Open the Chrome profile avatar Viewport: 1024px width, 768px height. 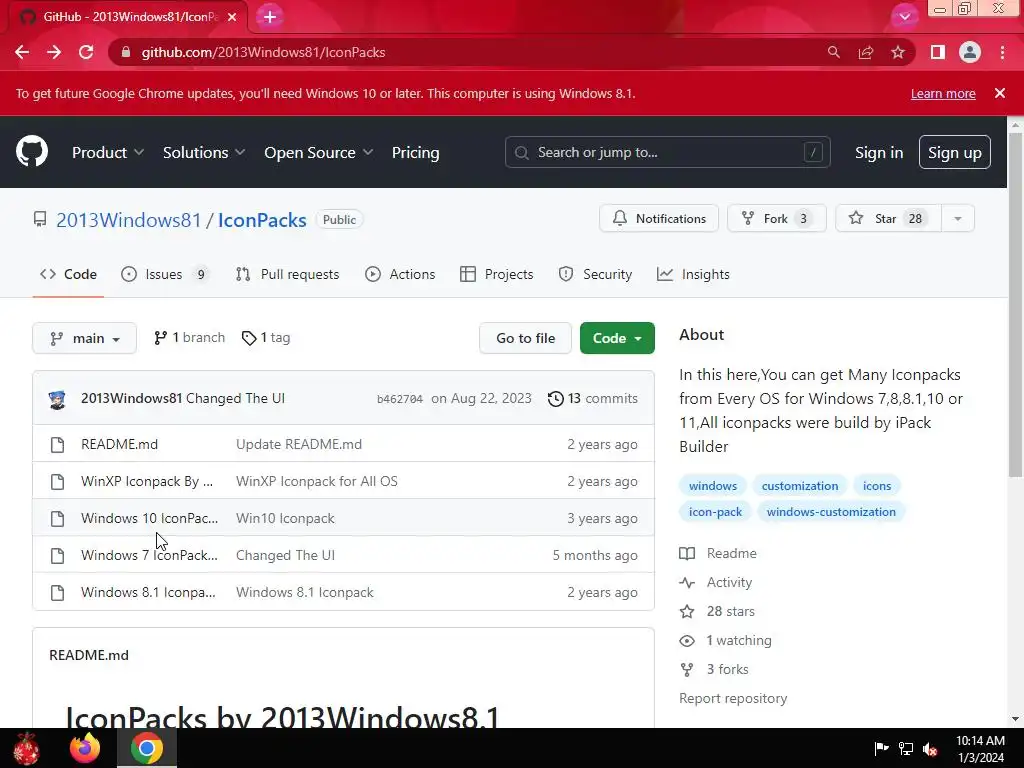point(970,52)
